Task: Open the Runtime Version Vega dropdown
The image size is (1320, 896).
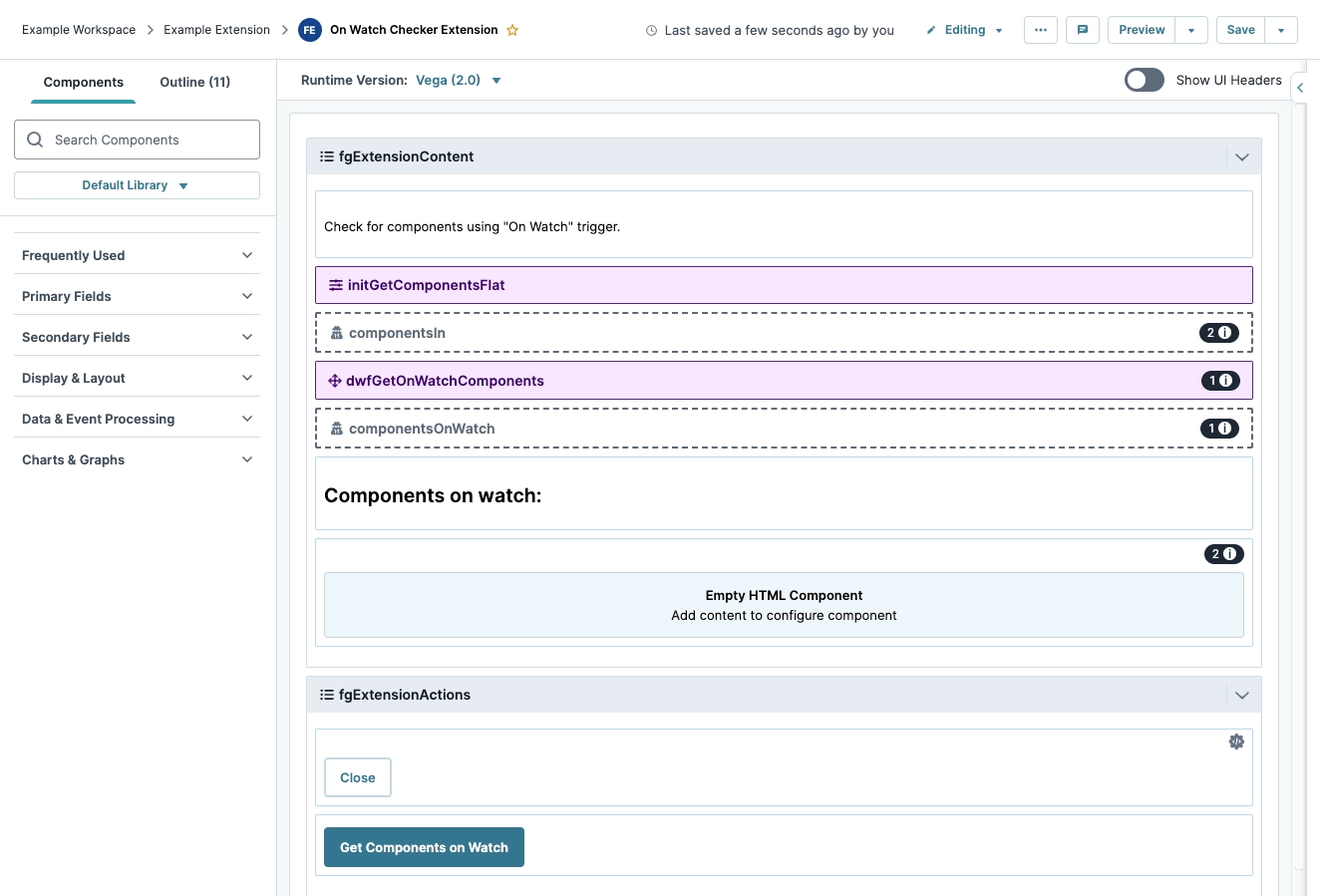Action: 458,81
